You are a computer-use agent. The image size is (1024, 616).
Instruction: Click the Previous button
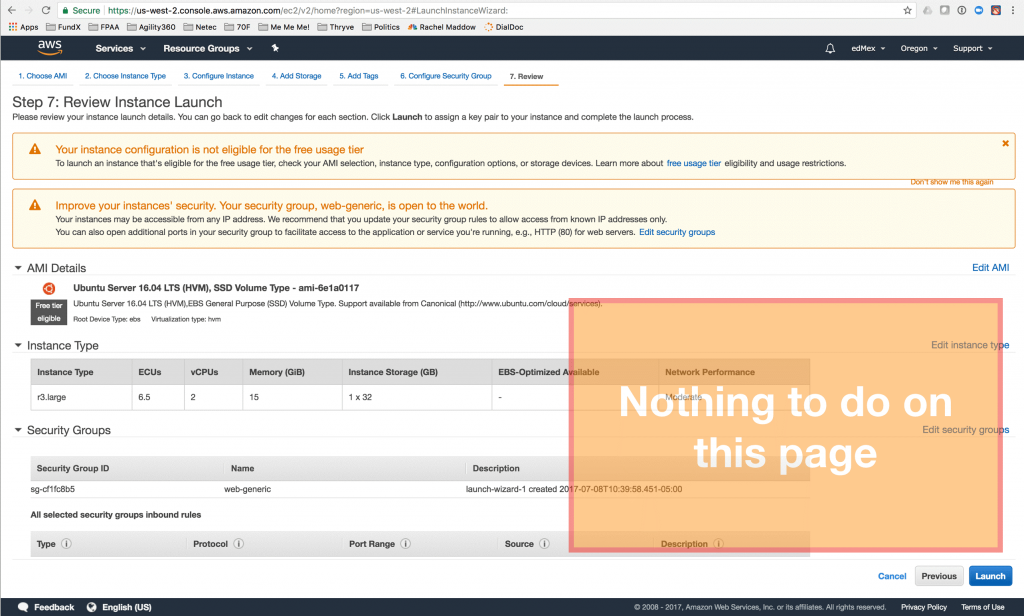point(938,576)
